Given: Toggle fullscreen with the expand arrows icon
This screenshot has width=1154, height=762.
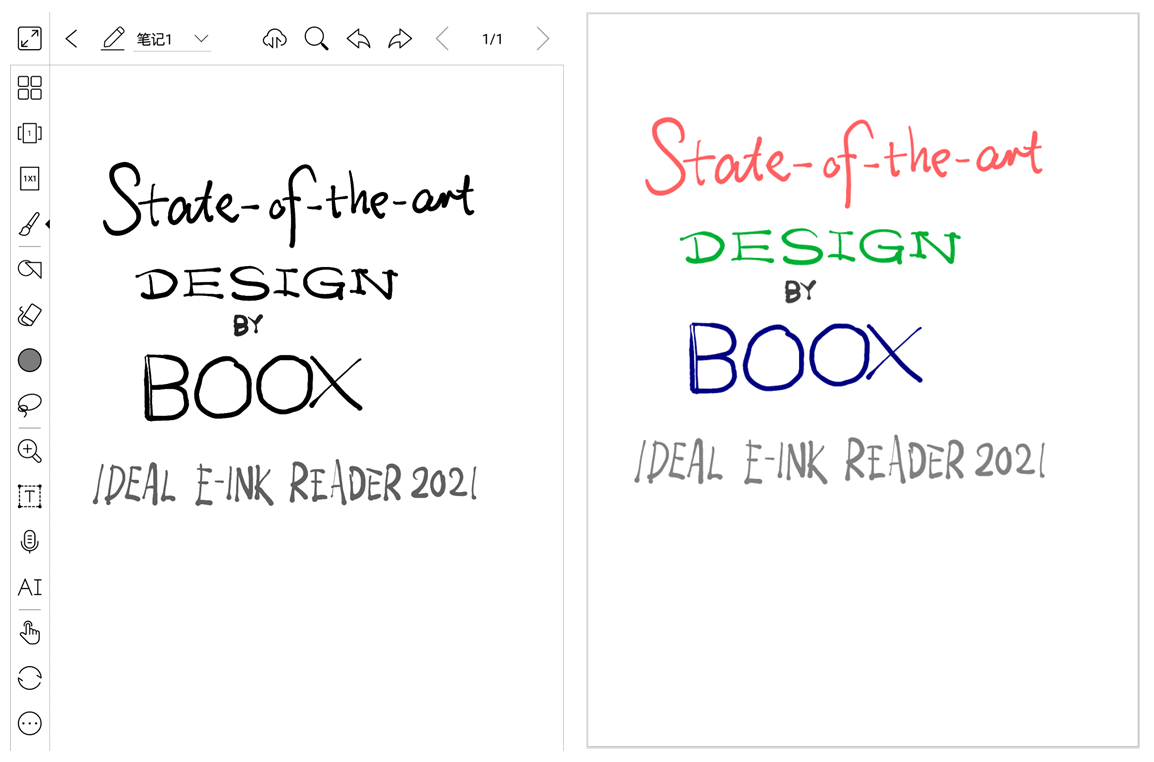Looking at the screenshot, I should tap(29, 38).
